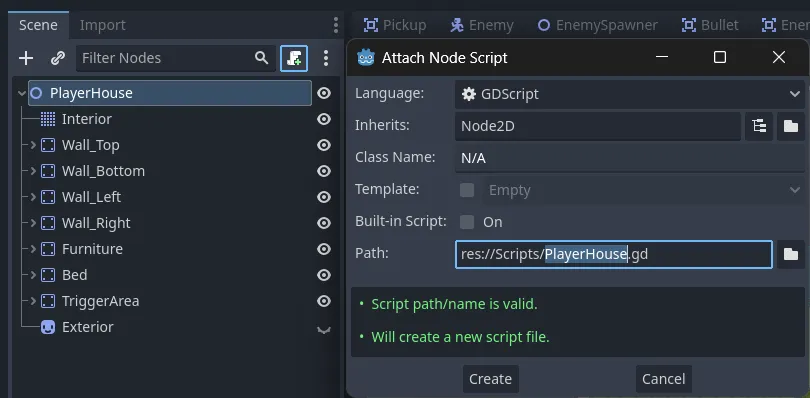Hide the Wall_Right node
Screen dimensions: 810x398
tap(324, 223)
